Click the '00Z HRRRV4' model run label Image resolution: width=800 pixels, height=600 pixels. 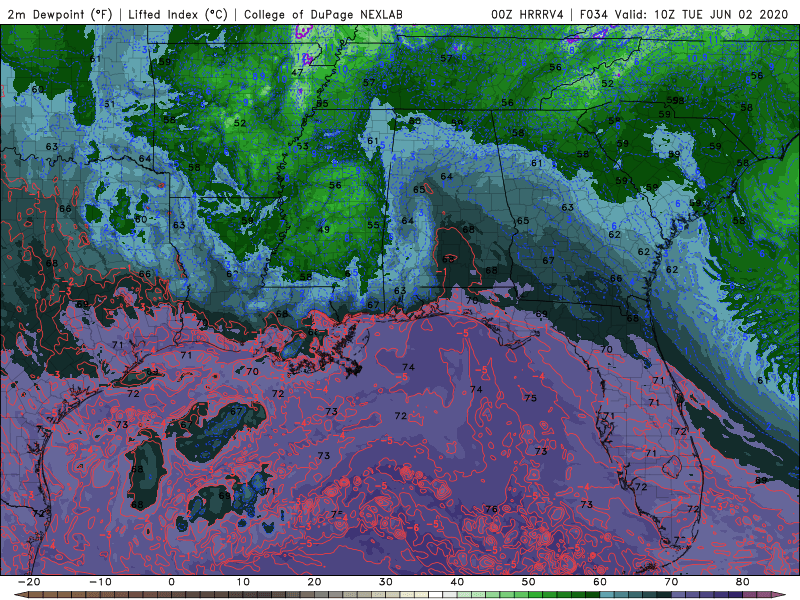coord(527,14)
